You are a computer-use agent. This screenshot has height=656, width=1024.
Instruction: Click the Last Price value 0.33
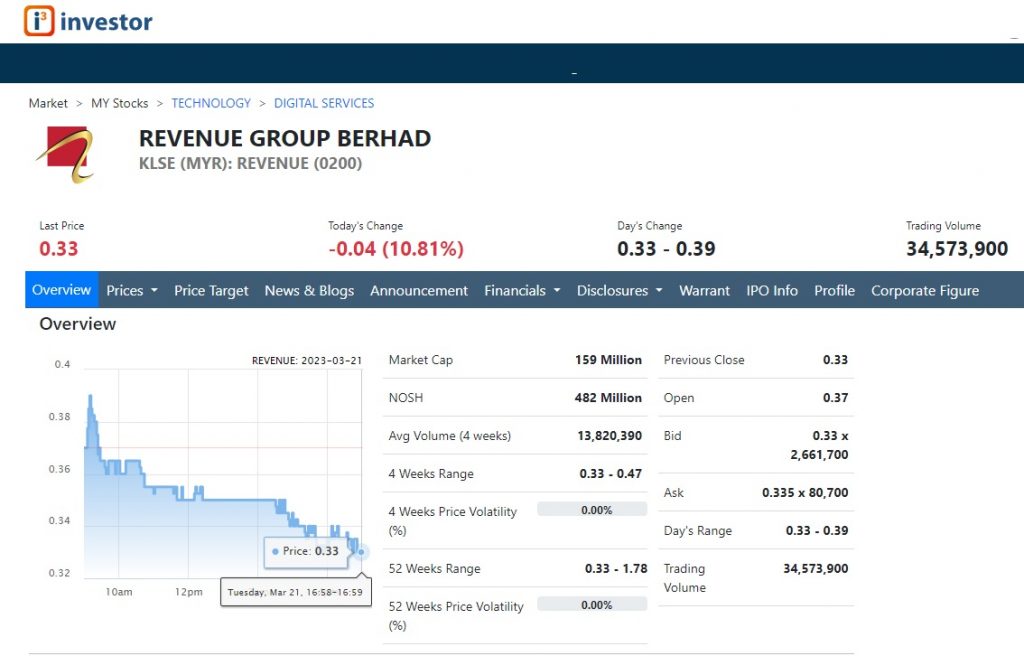[58, 249]
